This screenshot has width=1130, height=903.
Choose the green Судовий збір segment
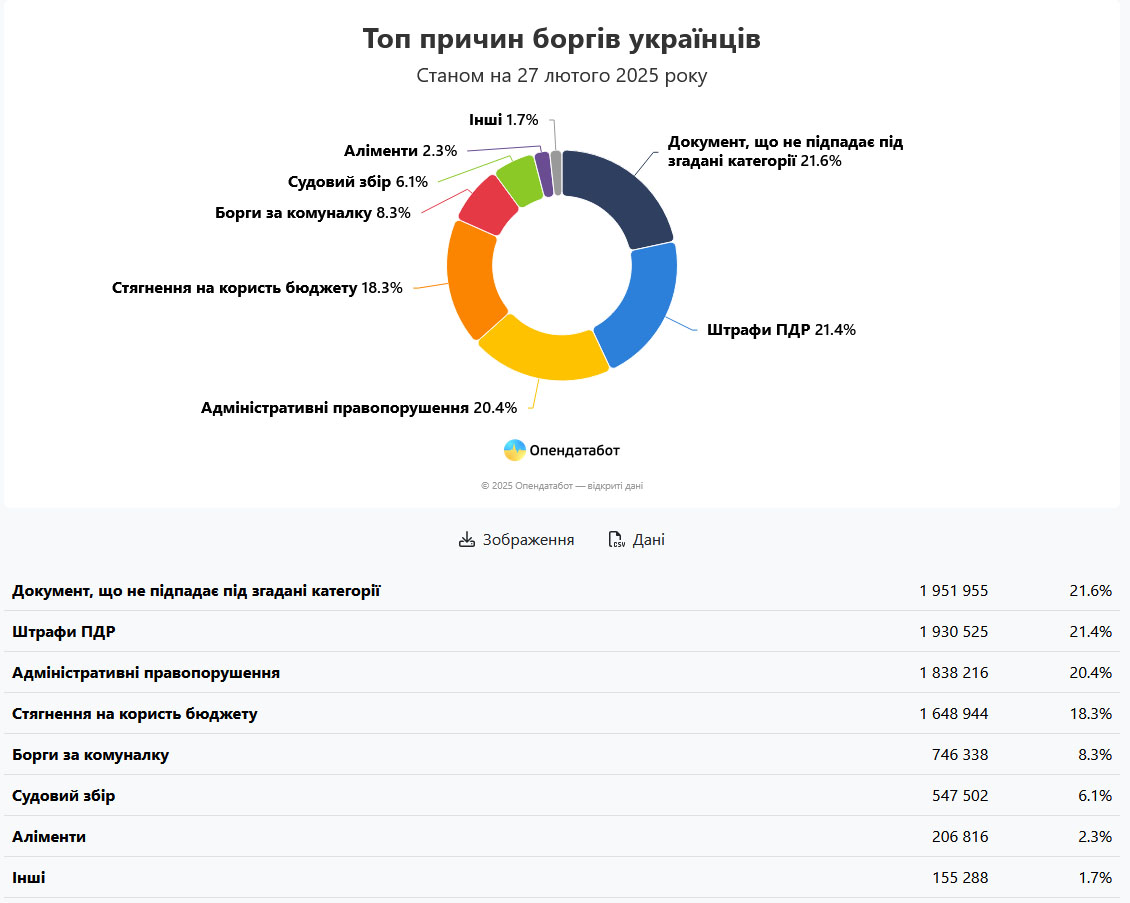click(x=518, y=180)
